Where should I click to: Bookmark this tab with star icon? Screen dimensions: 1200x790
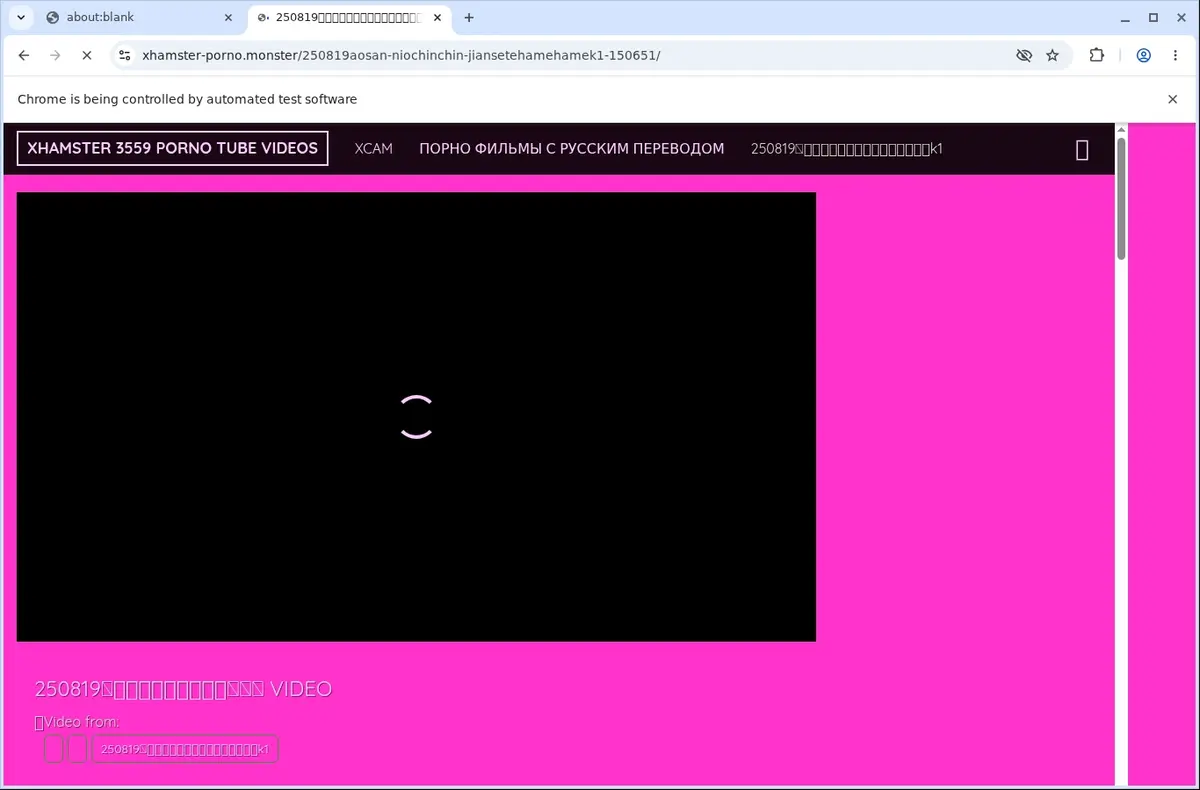1052,56
